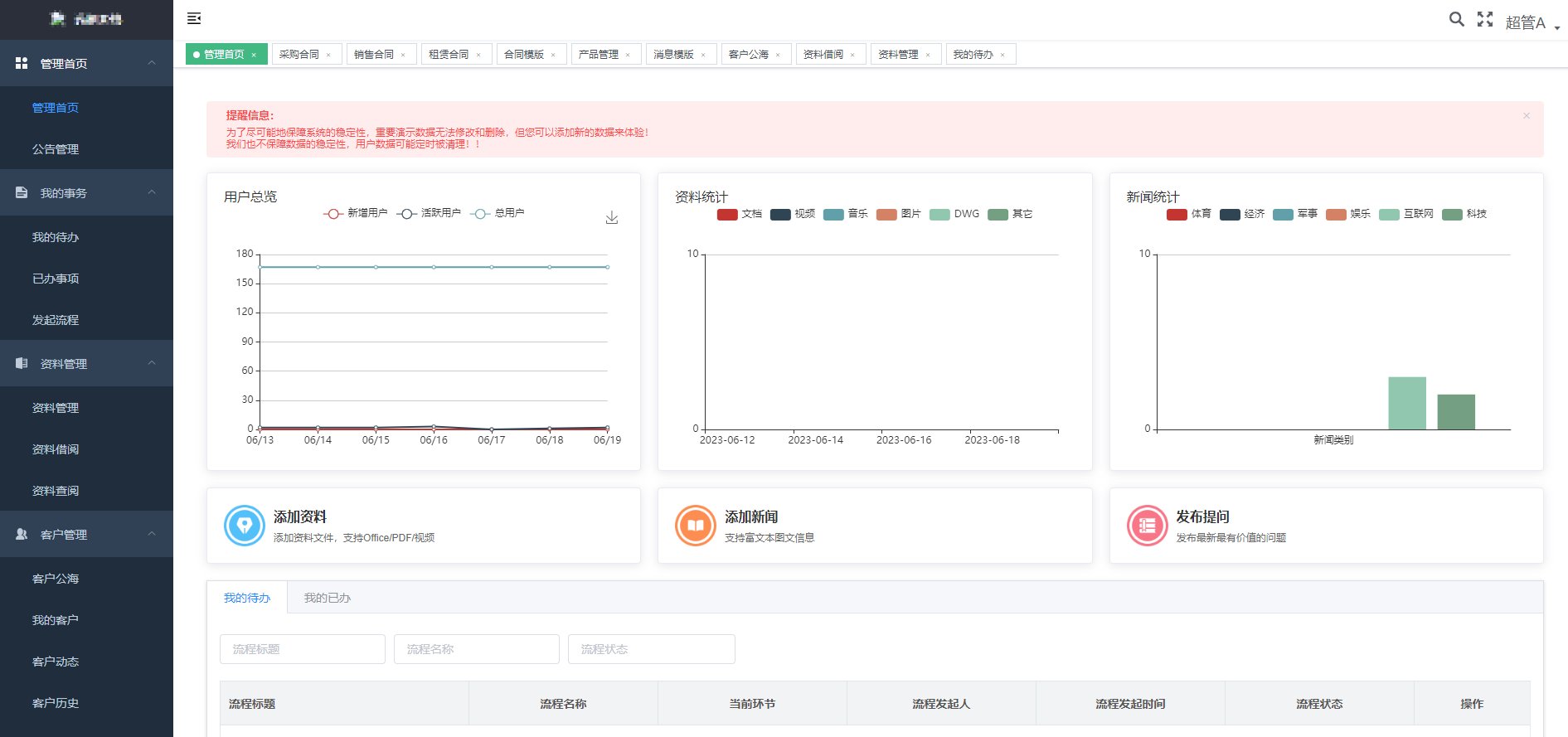The width and height of the screenshot is (1568, 737).
Task: Dismiss the pink 提醒信息 alert banner
Action: click(x=1527, y=116)
